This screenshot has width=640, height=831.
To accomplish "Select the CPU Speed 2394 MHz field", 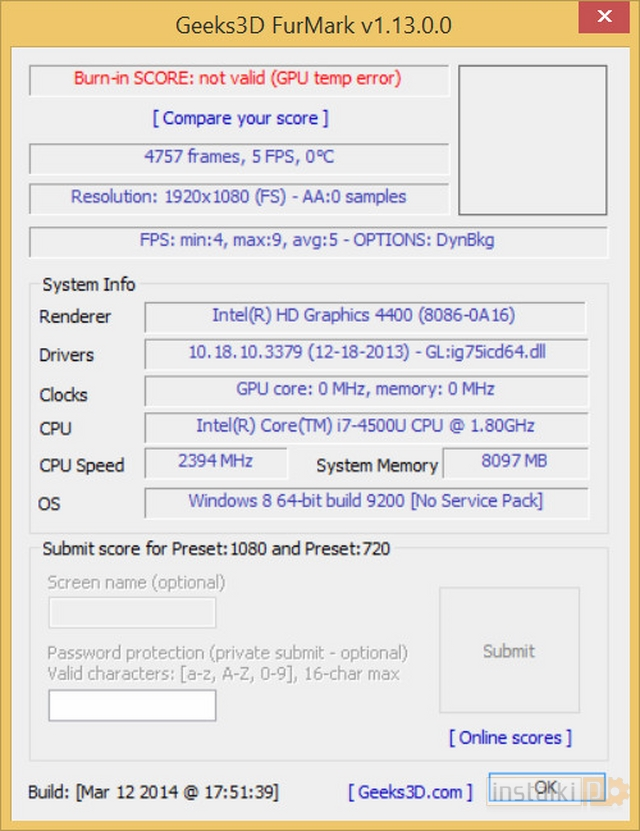I will (215, 462).
